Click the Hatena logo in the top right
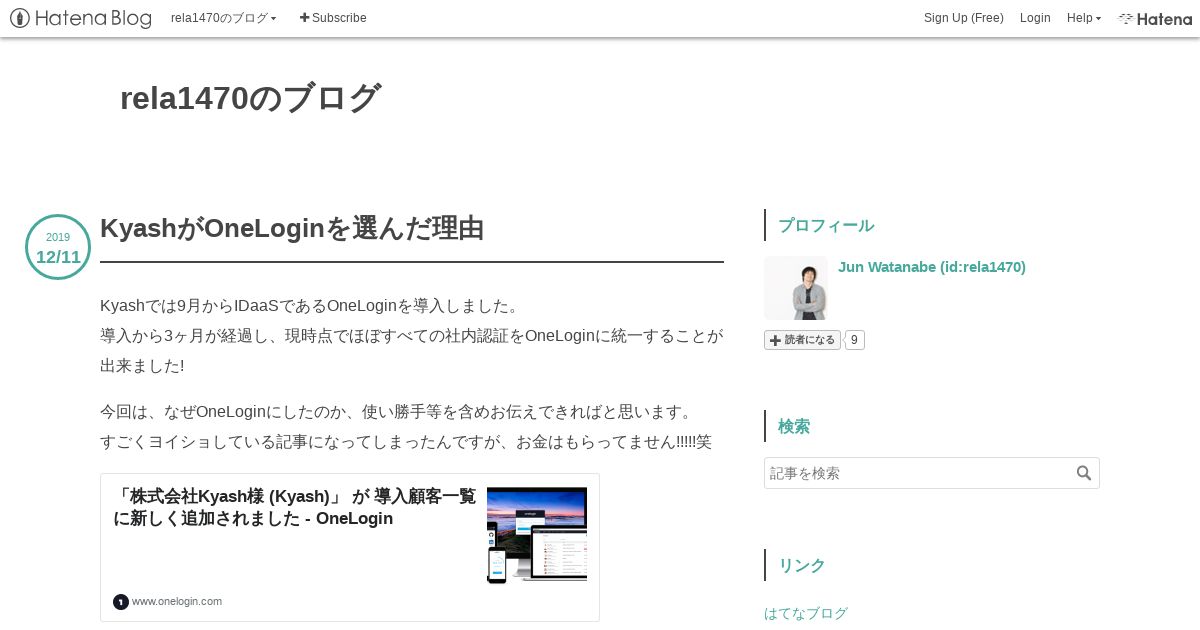Image resolution: width=1200 pixels, height=630 pixels. point(1155,18)
